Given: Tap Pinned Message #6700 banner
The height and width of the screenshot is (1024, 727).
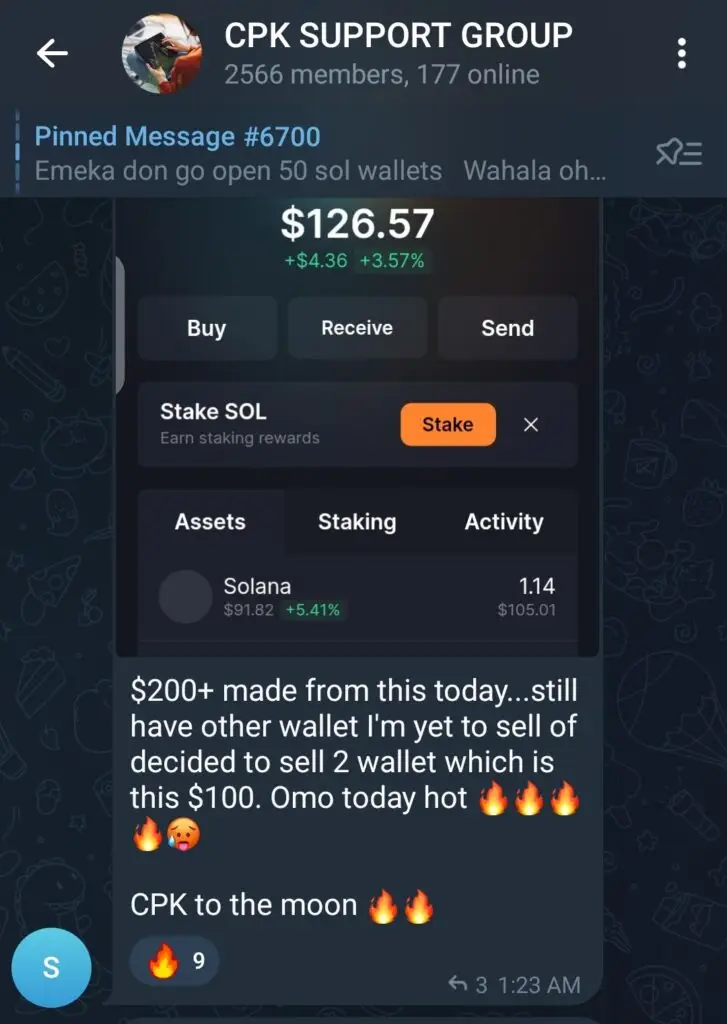Looking at the screenshot, I should tap(320, 153).
